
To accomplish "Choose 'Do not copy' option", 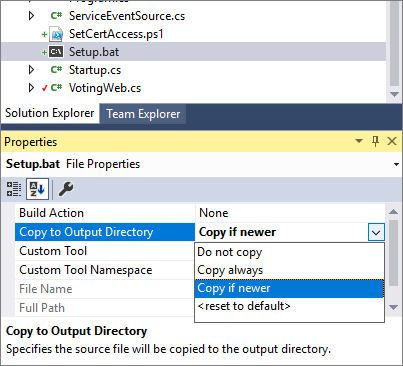I will tap(289, 252).
